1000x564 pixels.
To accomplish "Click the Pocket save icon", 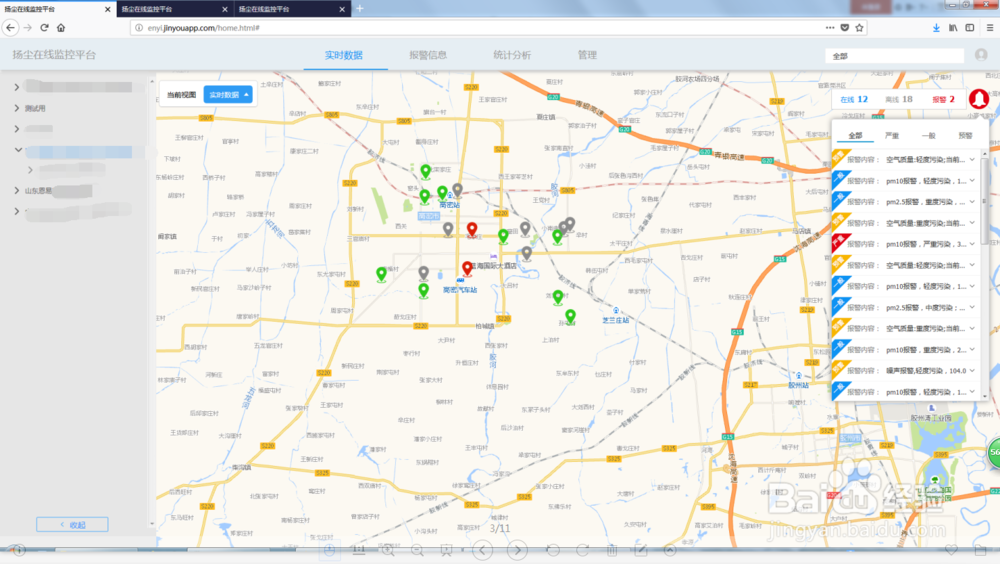I will [844, 27].
